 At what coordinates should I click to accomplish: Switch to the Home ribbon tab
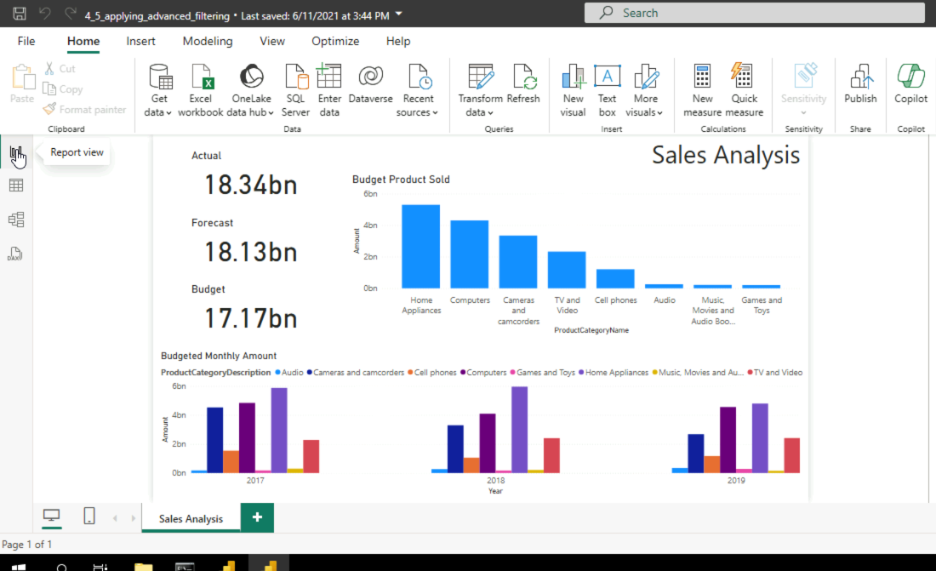[x=83, y=41]
